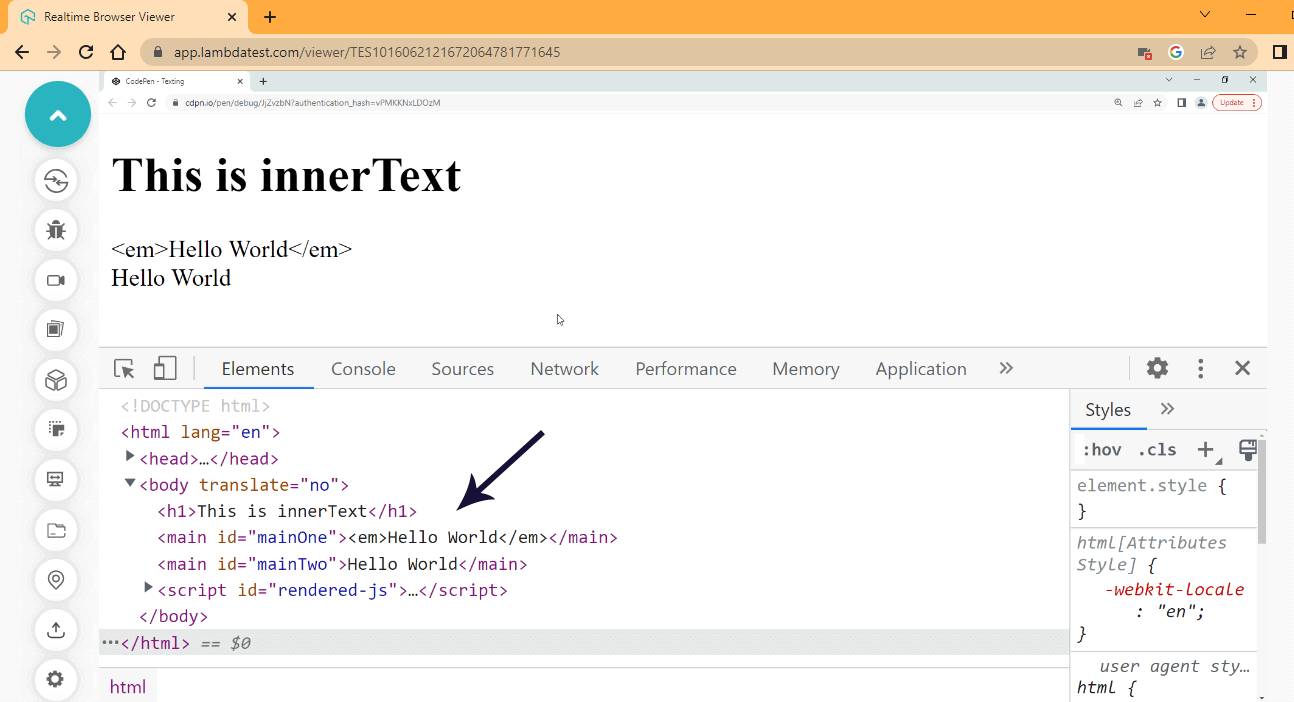Toggle the .cls class editor
Image resolution: width=1294 pixels, height=702 pixels.
(1157, 449)
